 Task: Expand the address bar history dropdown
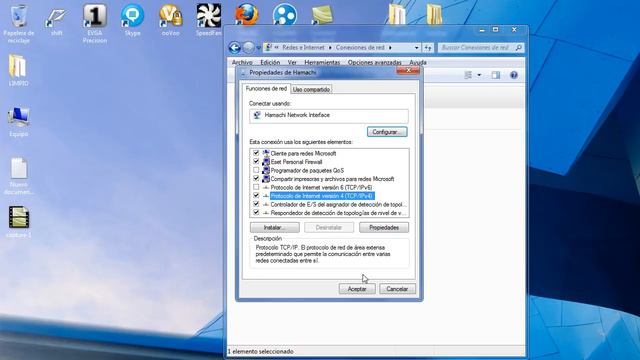pos(416,48)
